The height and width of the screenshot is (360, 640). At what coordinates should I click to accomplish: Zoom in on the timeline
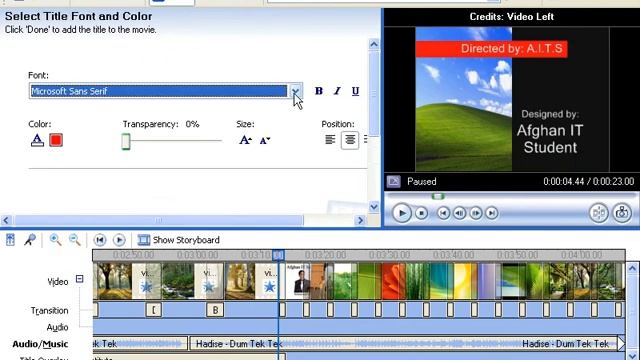pyautogui.click(x=55, y=240)
